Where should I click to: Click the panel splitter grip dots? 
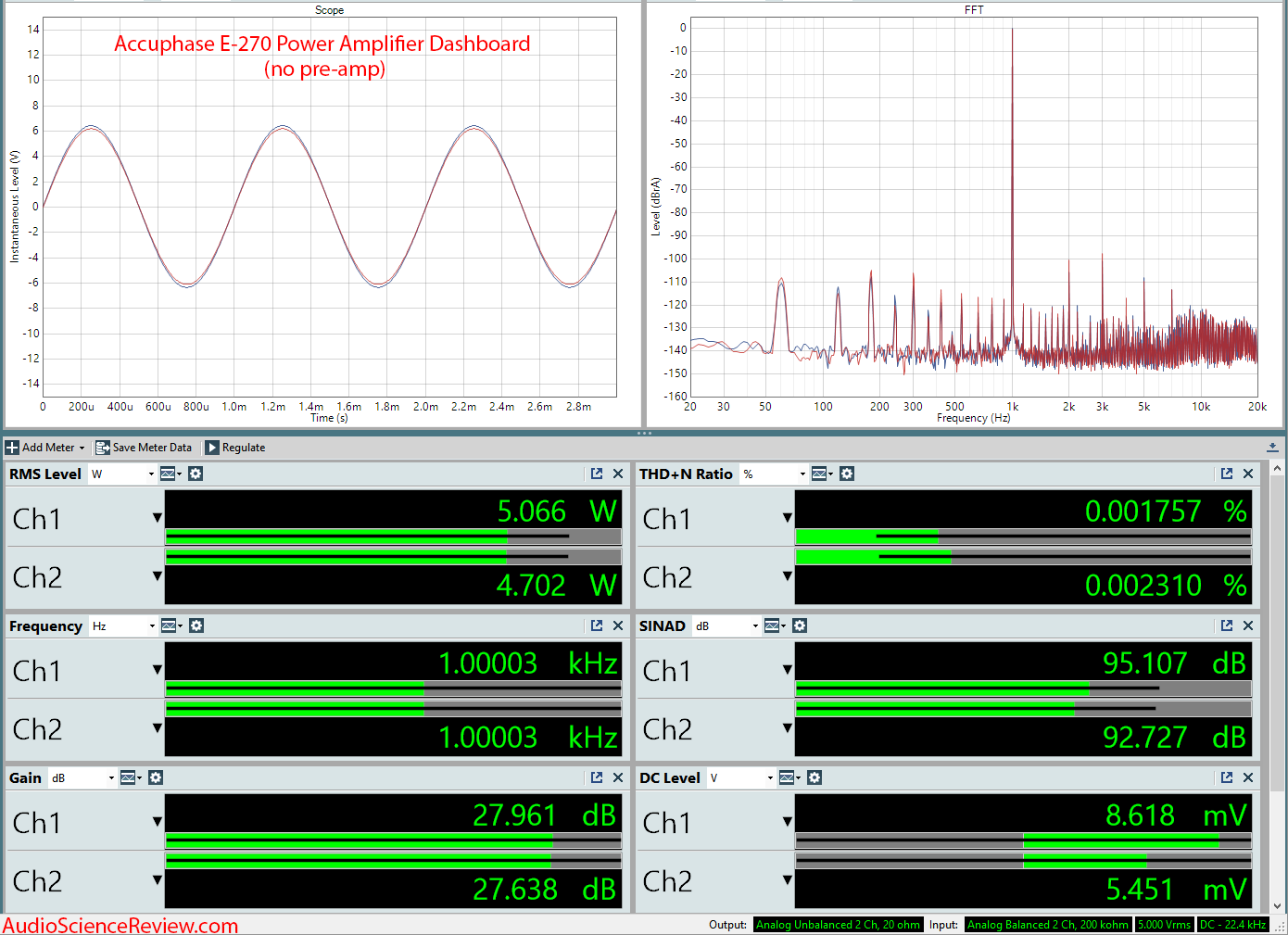tap(644, 433)
